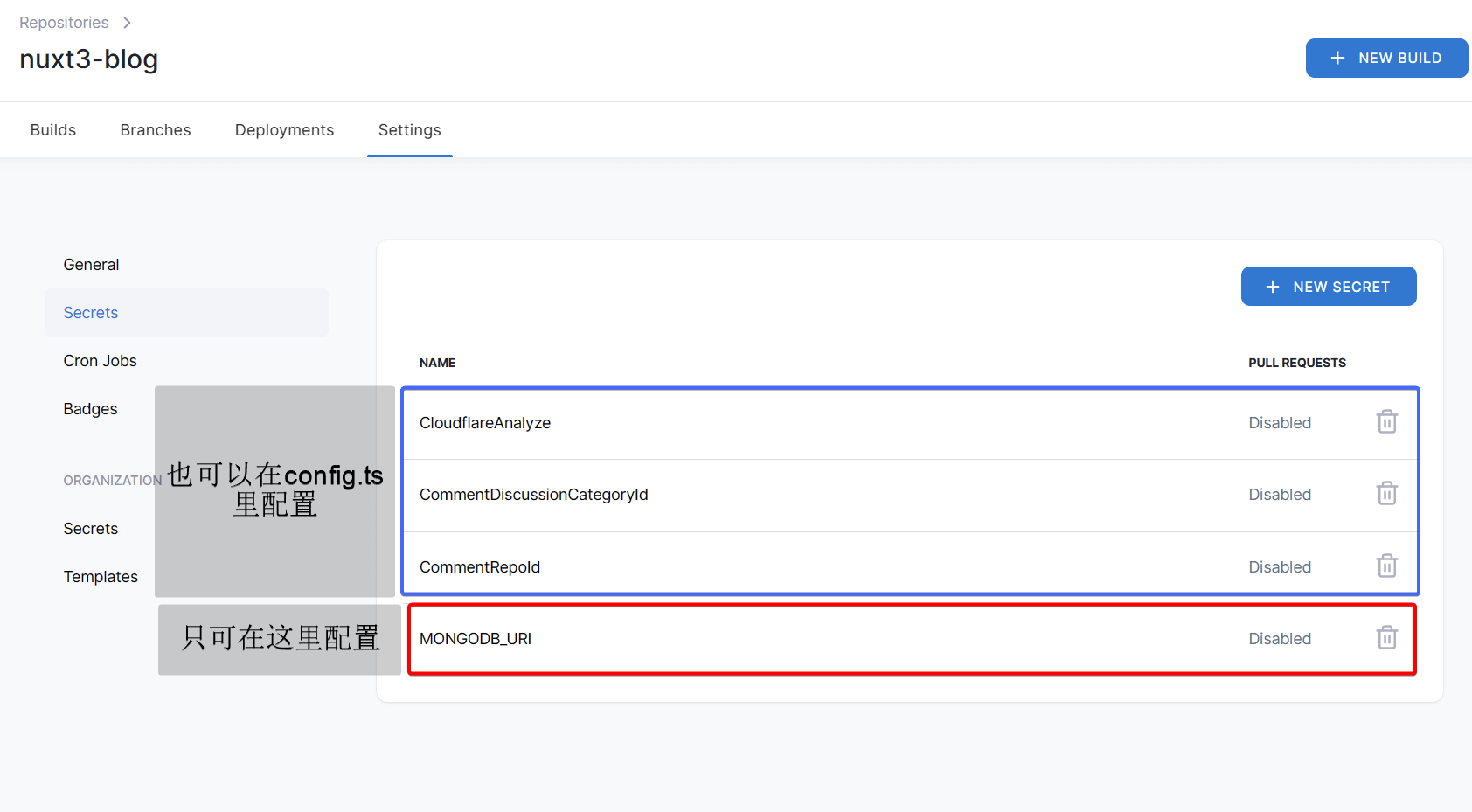Switch to the Branches tab

[156, 130]
